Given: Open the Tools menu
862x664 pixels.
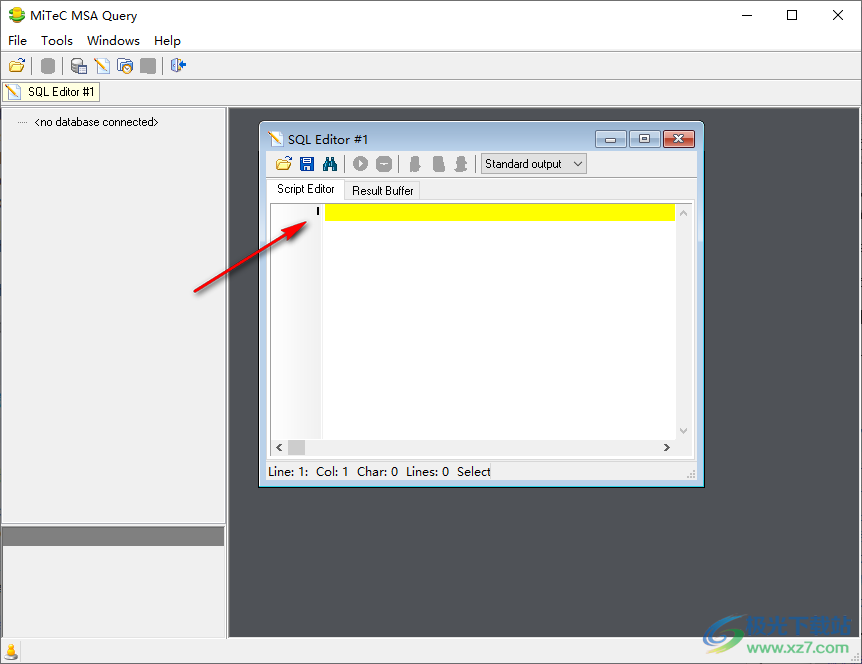Looking at the screenshot, I should click(x=57, y=41).
